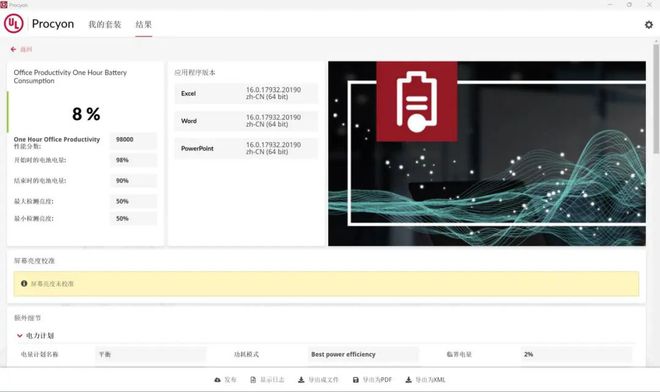Viewport: 660px width, 392px height.
Task: Click the Office Productivity One Hour Battery Consumption title
Action: pyautogui.click(x=70, y=77)
